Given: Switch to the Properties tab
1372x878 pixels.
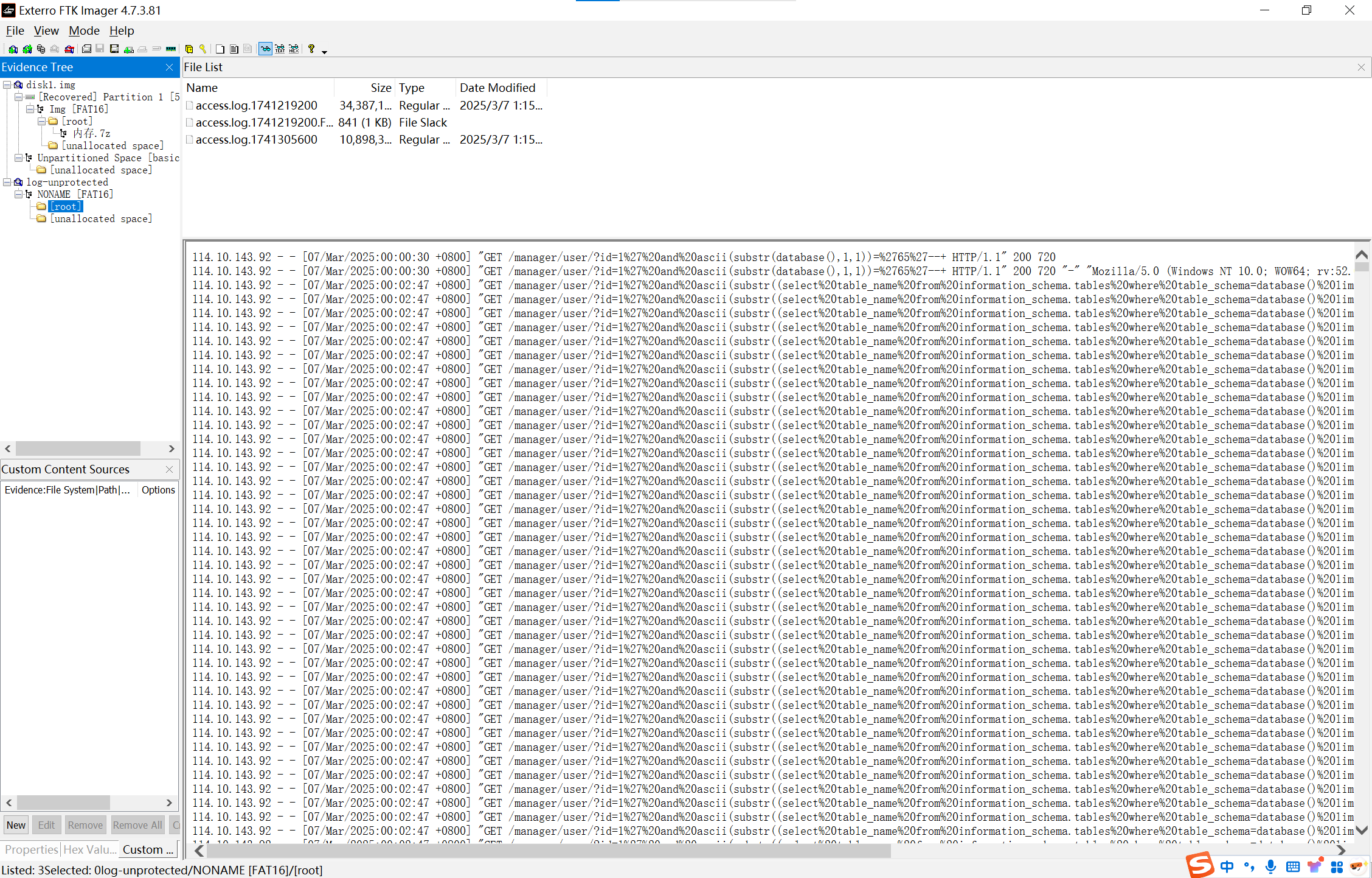Looking at the screenshot, I should pyautogui.click(x=31, y=849).
